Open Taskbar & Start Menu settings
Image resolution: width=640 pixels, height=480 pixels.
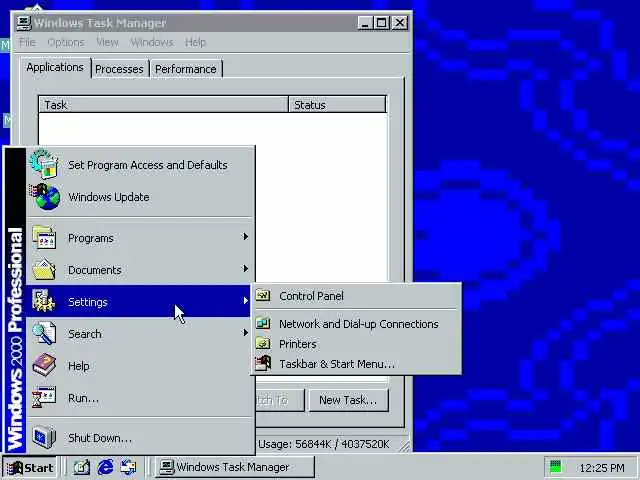[356, 364]
